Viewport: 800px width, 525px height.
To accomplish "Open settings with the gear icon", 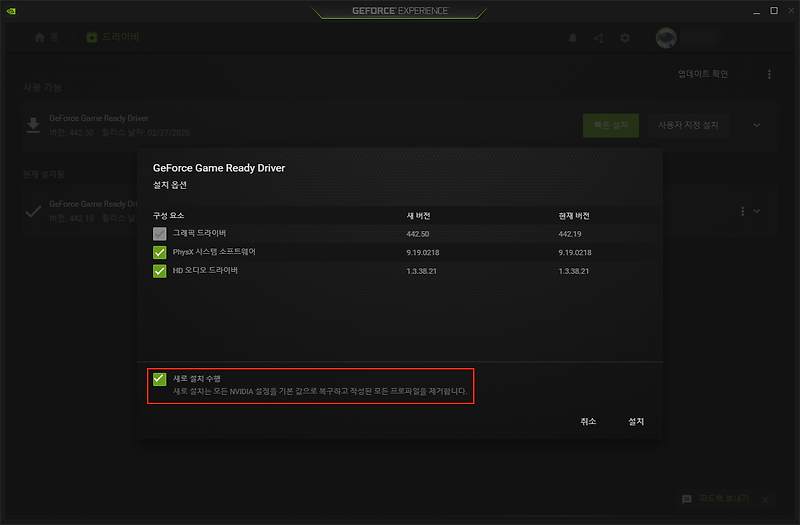I will pyautogui.click(x=625, y=38).
